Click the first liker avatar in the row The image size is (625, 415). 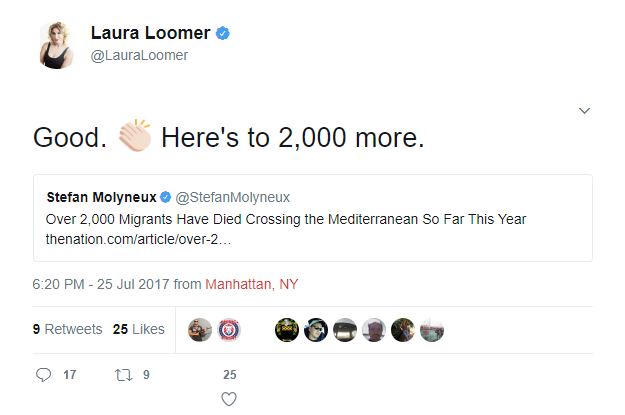click(200, 329)
